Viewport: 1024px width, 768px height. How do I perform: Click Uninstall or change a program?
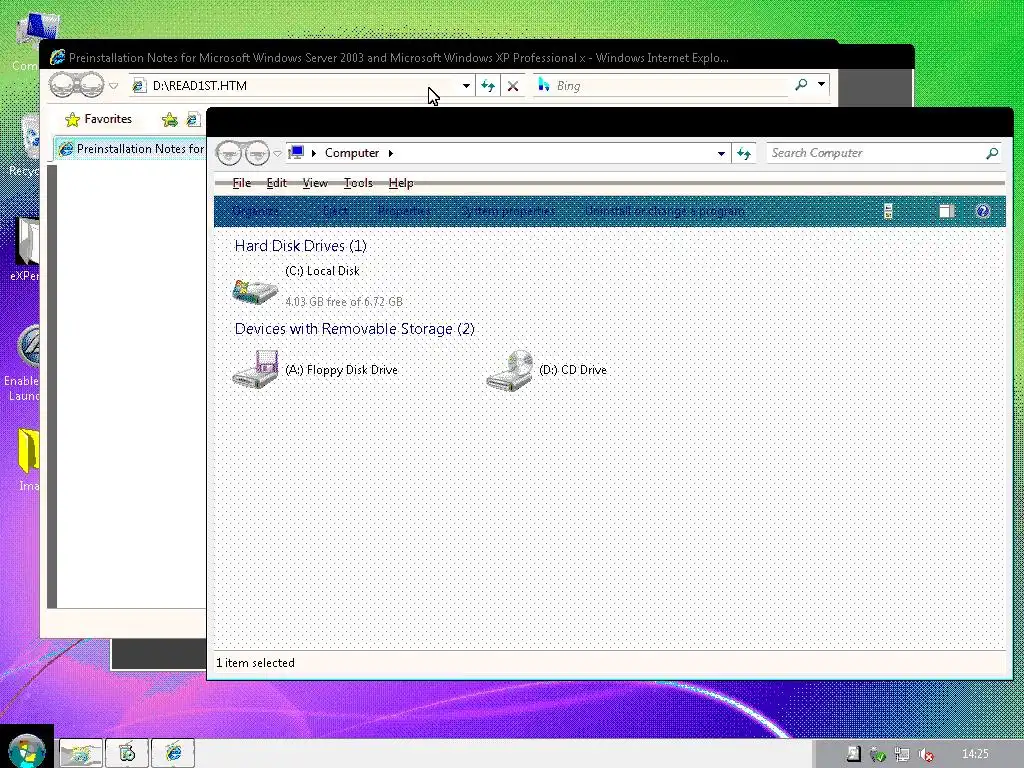click(x=664, y=211)
